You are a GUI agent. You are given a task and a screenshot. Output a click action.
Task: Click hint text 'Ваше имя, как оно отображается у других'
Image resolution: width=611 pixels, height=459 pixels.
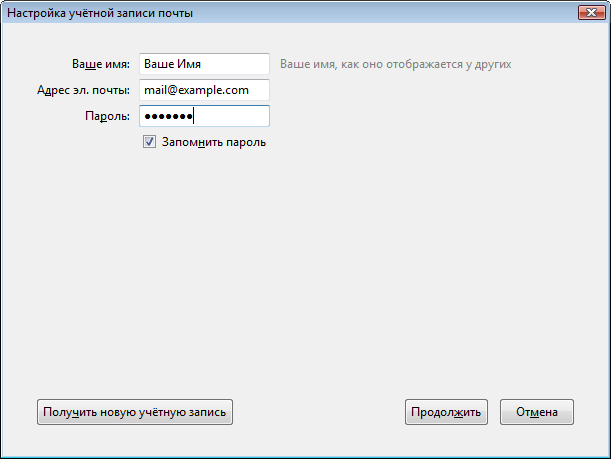coord(396,64)
